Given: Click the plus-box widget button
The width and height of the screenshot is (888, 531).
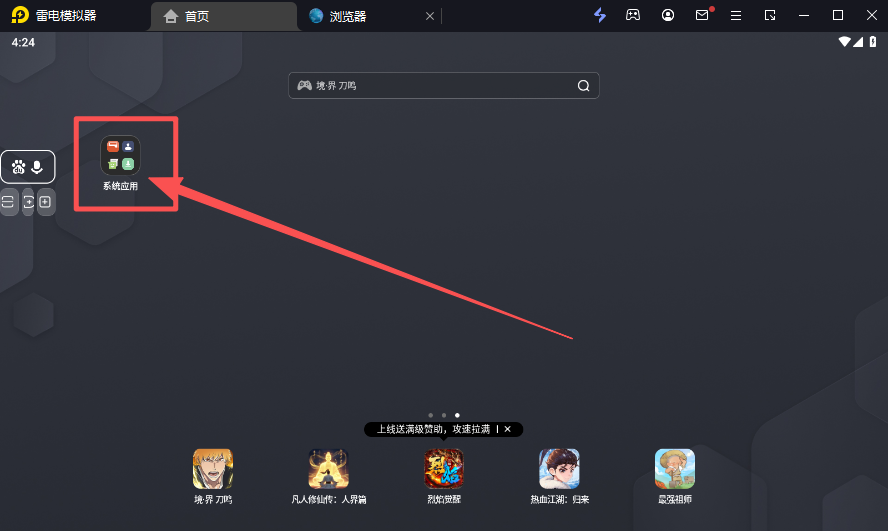Looking at the screenshot, I should point(46,202).
